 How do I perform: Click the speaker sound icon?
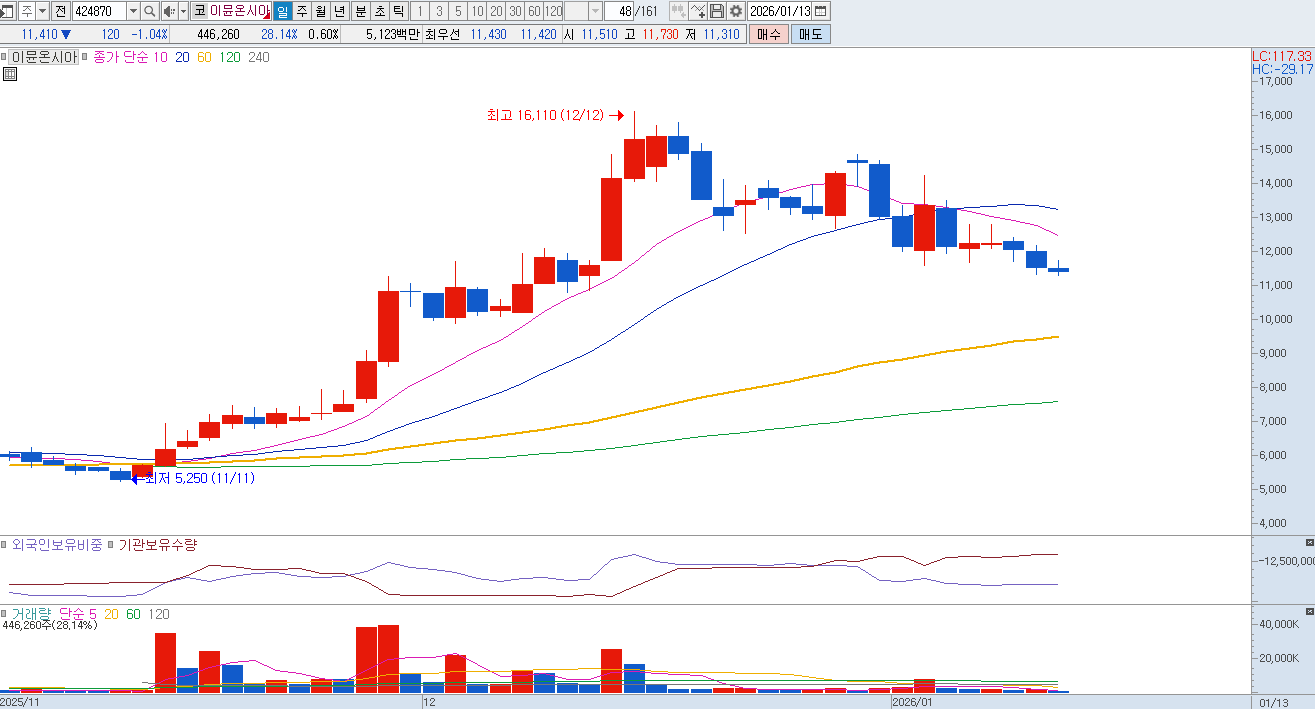[169, 11]
